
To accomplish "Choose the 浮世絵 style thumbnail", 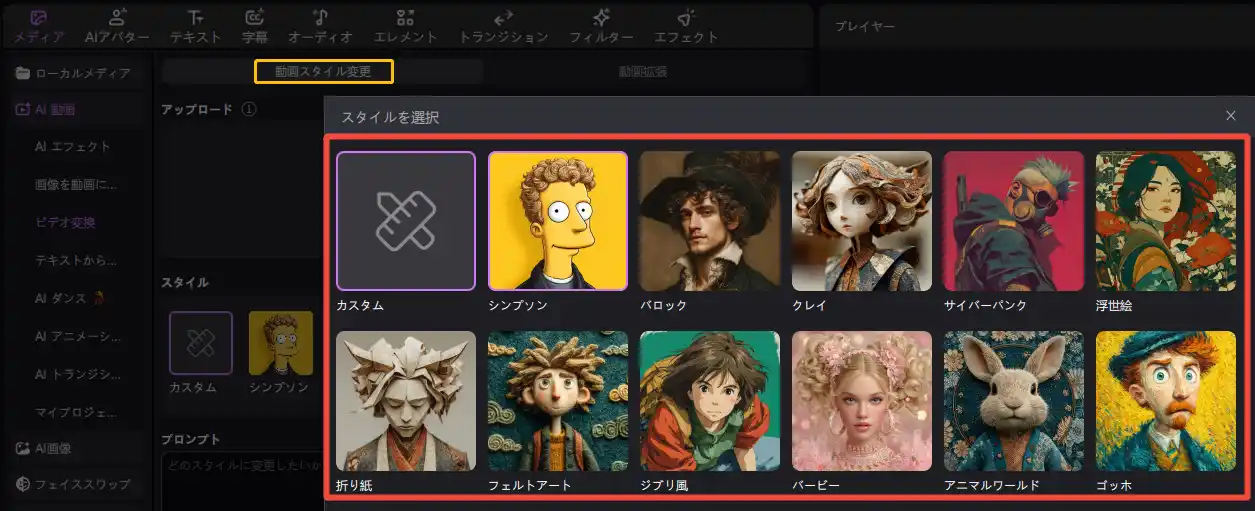I will (x=1166, y=221).
